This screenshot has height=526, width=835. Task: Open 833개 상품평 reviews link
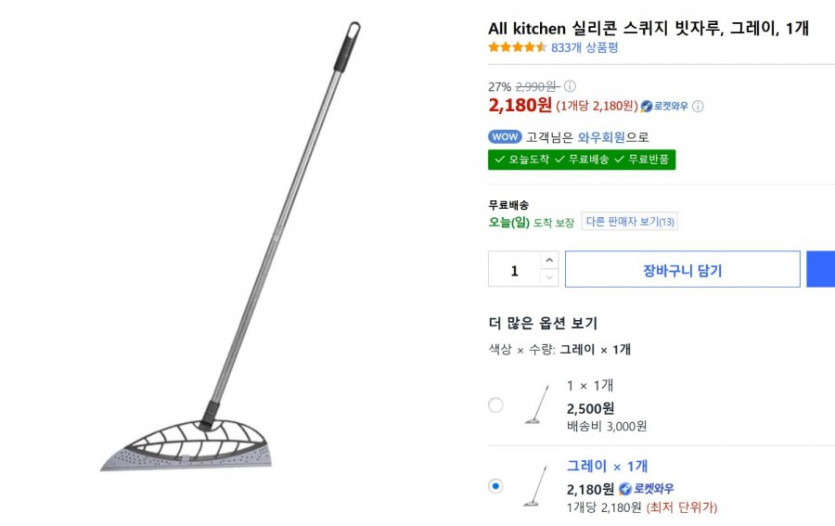pos(584,47)
